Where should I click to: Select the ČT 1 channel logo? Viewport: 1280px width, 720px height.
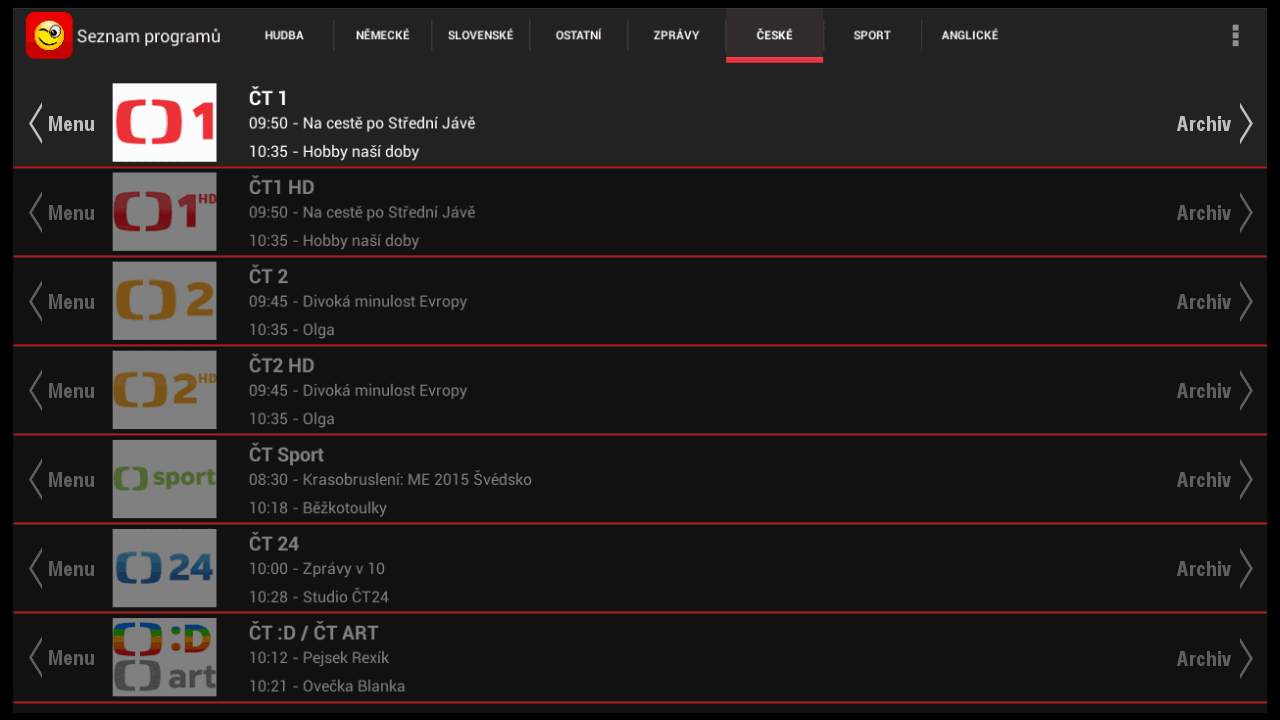(164, 123)
